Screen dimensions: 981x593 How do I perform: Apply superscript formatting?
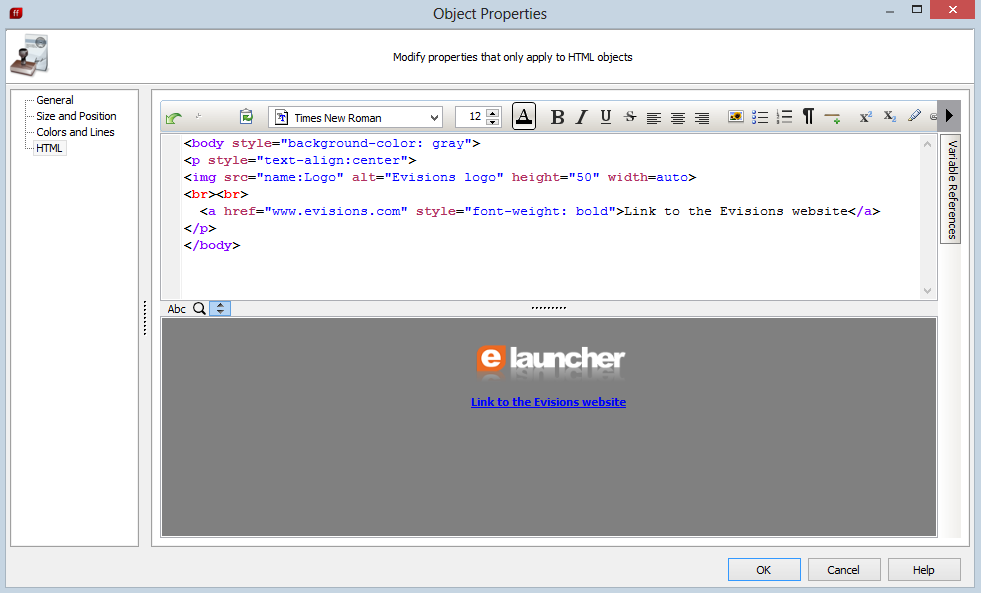(x=866, y=117)
